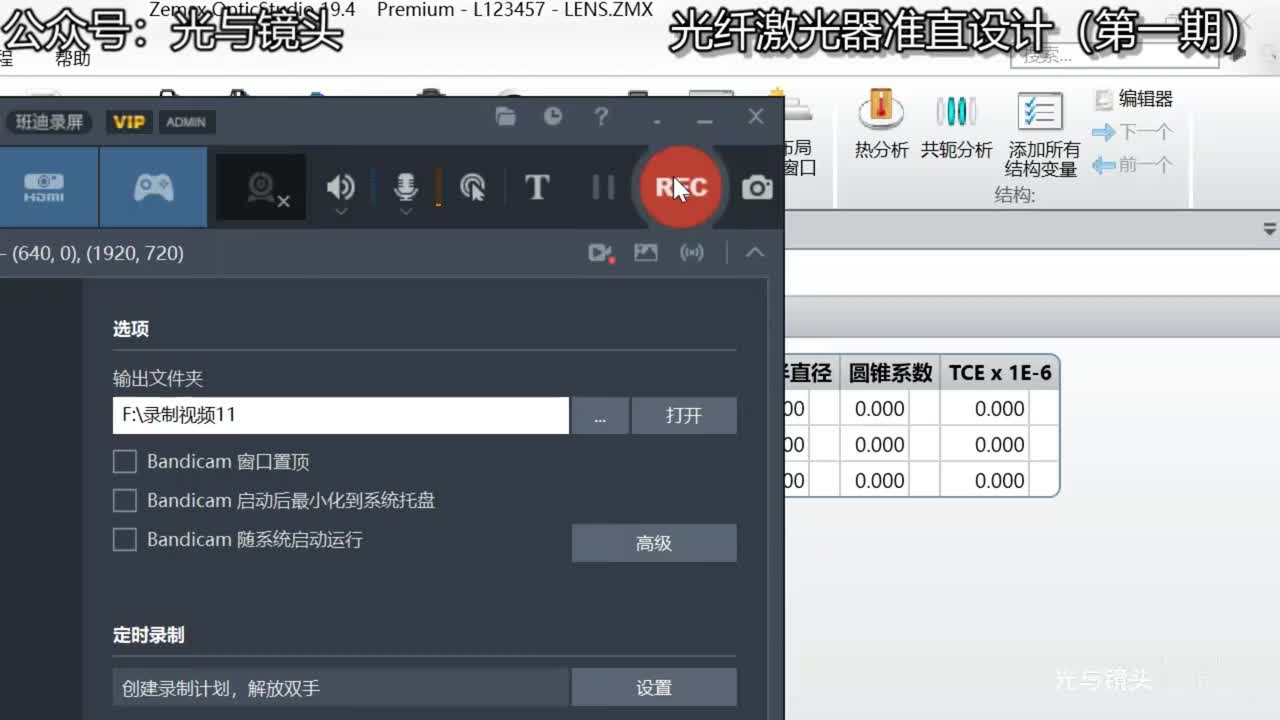Toggle mouse cursor effect icon
The height and width of the screenshot is (720, 1280).
point(472,187)
